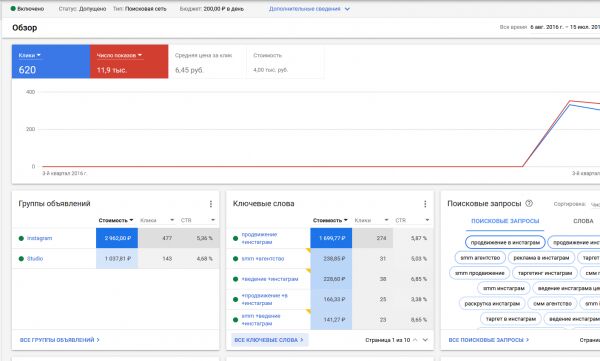Open the Число показов metric dropdown on red tile

[119, 56]
